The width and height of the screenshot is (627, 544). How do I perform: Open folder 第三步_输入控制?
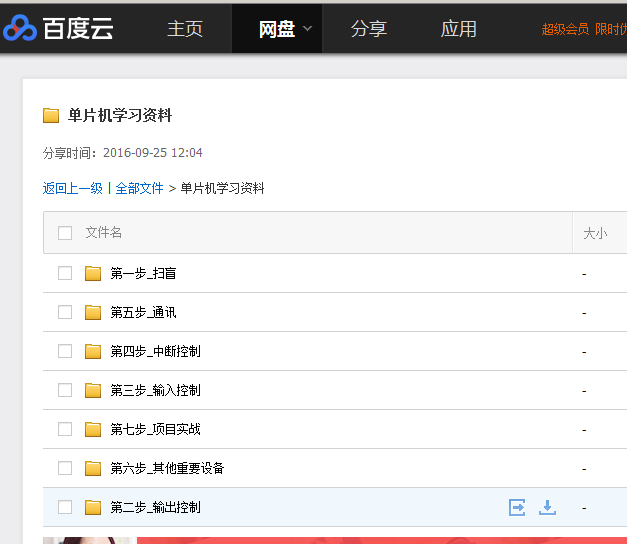[156, 390]
